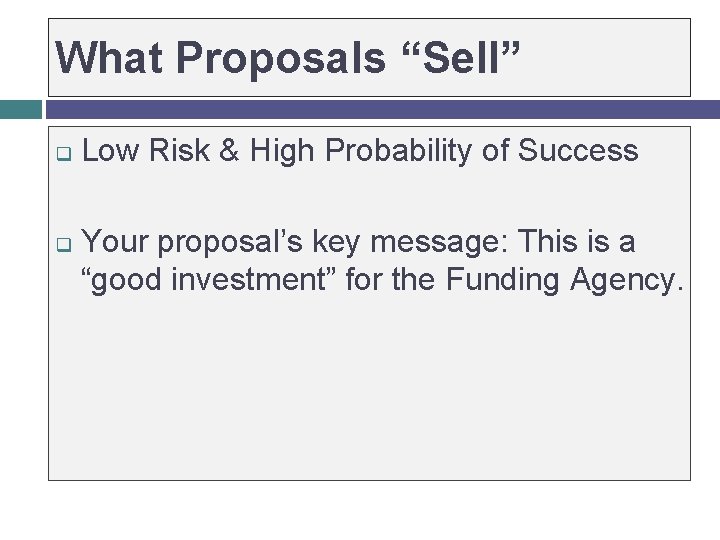The width and height of the screenshot is (720, 540).
Task: Click the word "Funding" in second bullet
Action: click(x=503, y=280)
